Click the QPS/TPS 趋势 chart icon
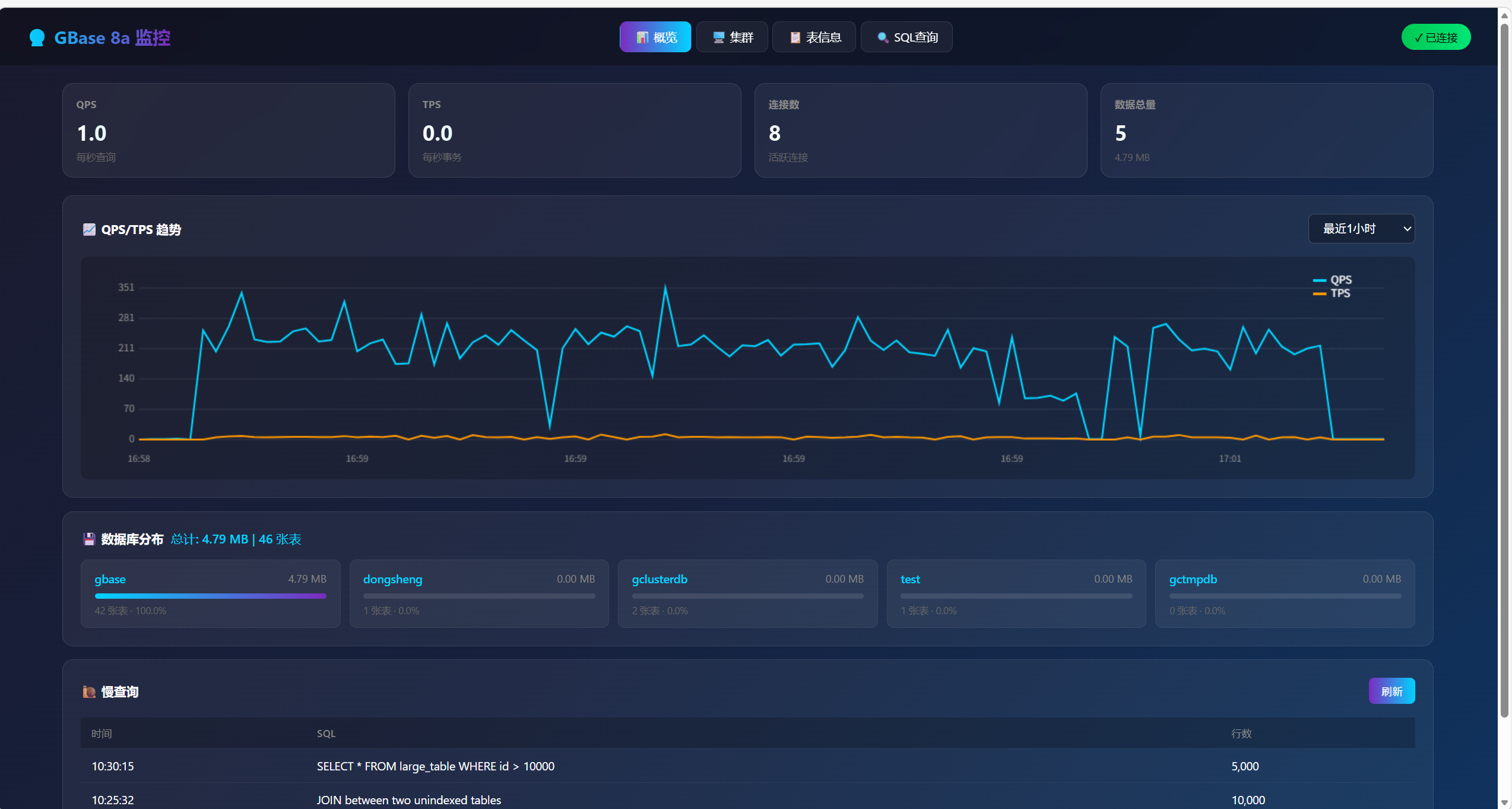 [89, 229]
